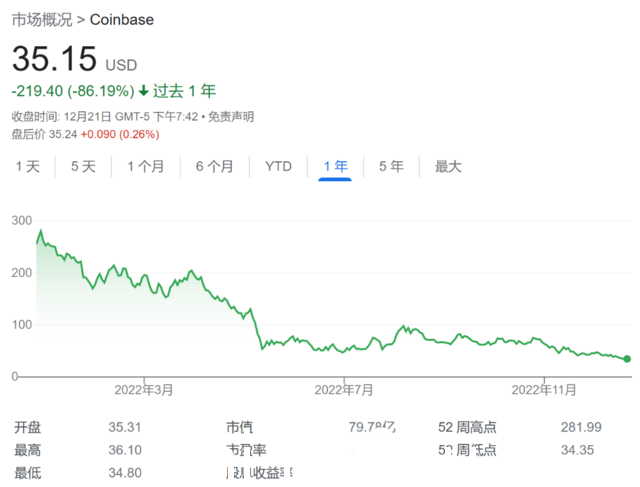Screen dimensions: 640x487
Task: Click the 最高 row label
Action: coord(28,450)
